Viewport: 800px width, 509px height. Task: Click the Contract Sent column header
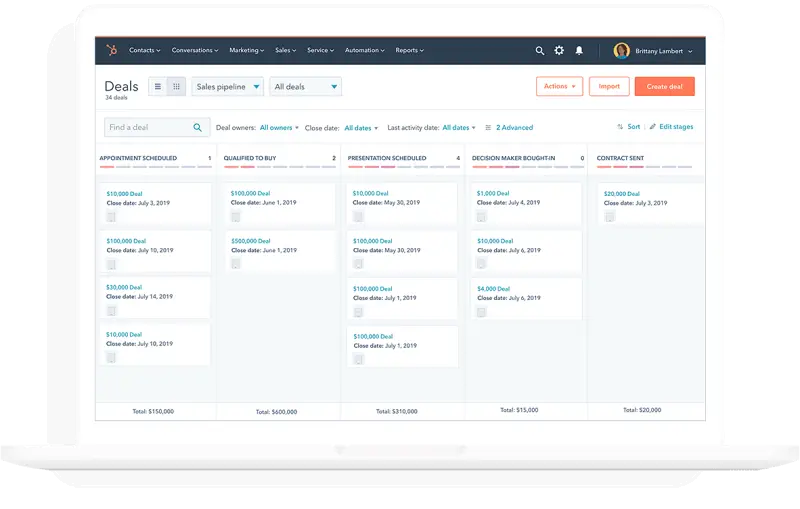coord(620,158)
